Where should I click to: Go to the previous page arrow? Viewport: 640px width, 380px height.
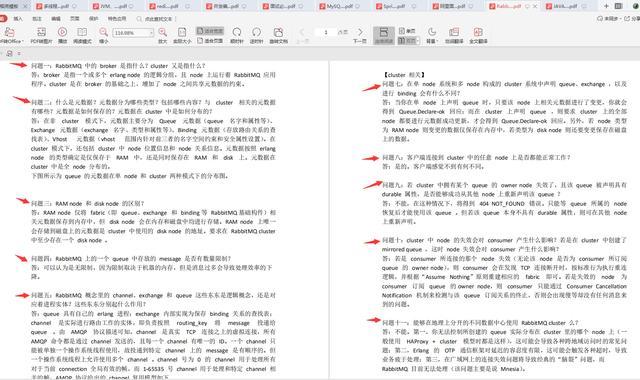point(302,33)
